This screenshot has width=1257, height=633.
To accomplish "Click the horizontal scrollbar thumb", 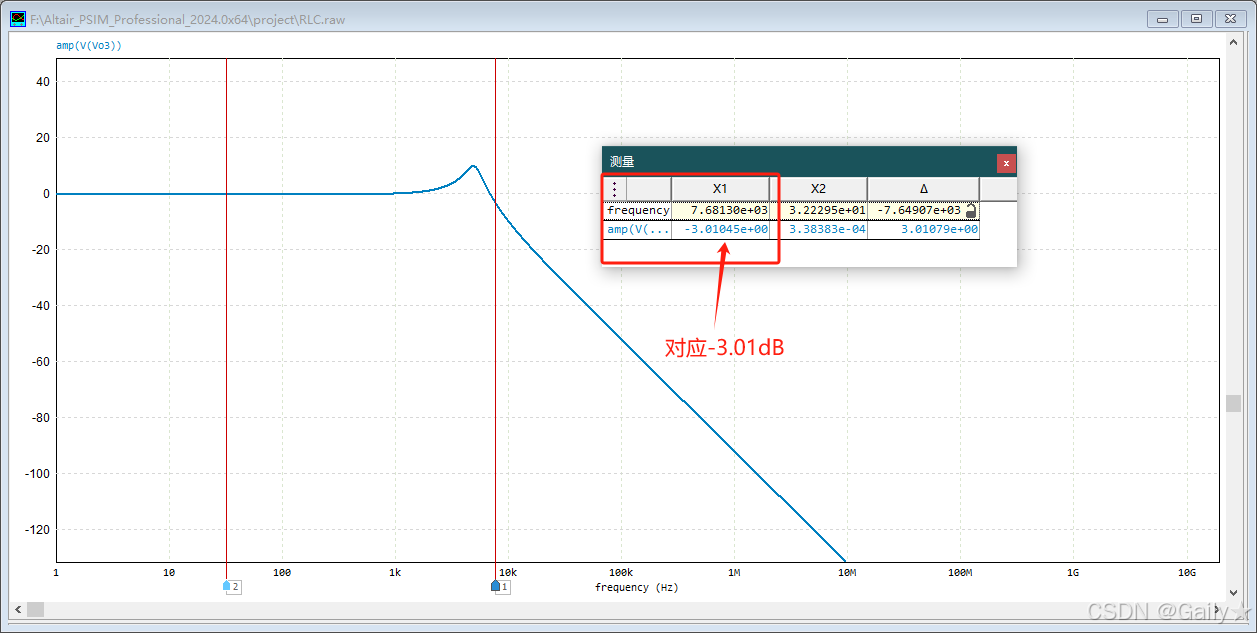I will point(35,609).
